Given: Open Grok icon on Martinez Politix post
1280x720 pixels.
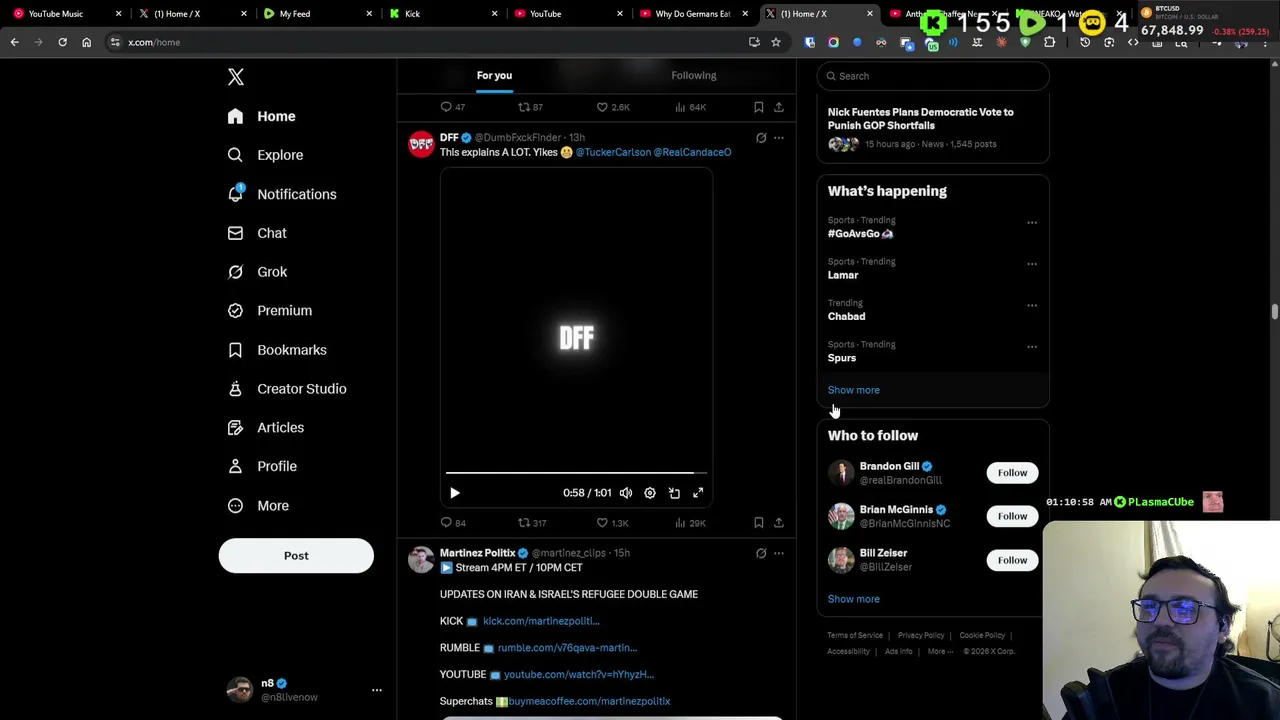Looking at the screenshot, I should coord(761,553).
